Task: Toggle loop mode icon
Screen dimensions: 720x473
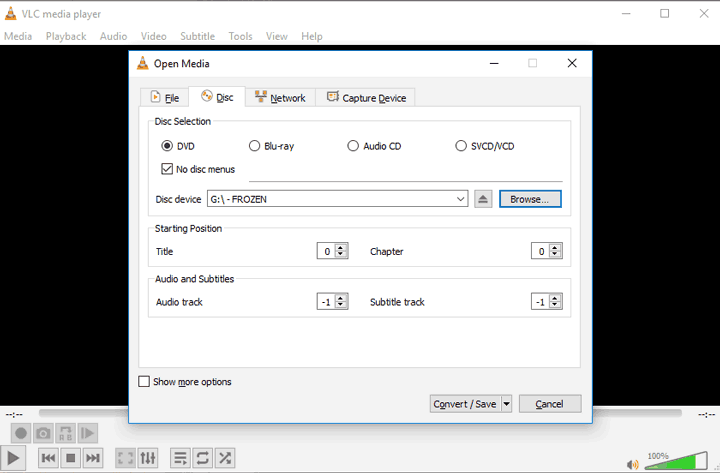Action: click(202, 458)
